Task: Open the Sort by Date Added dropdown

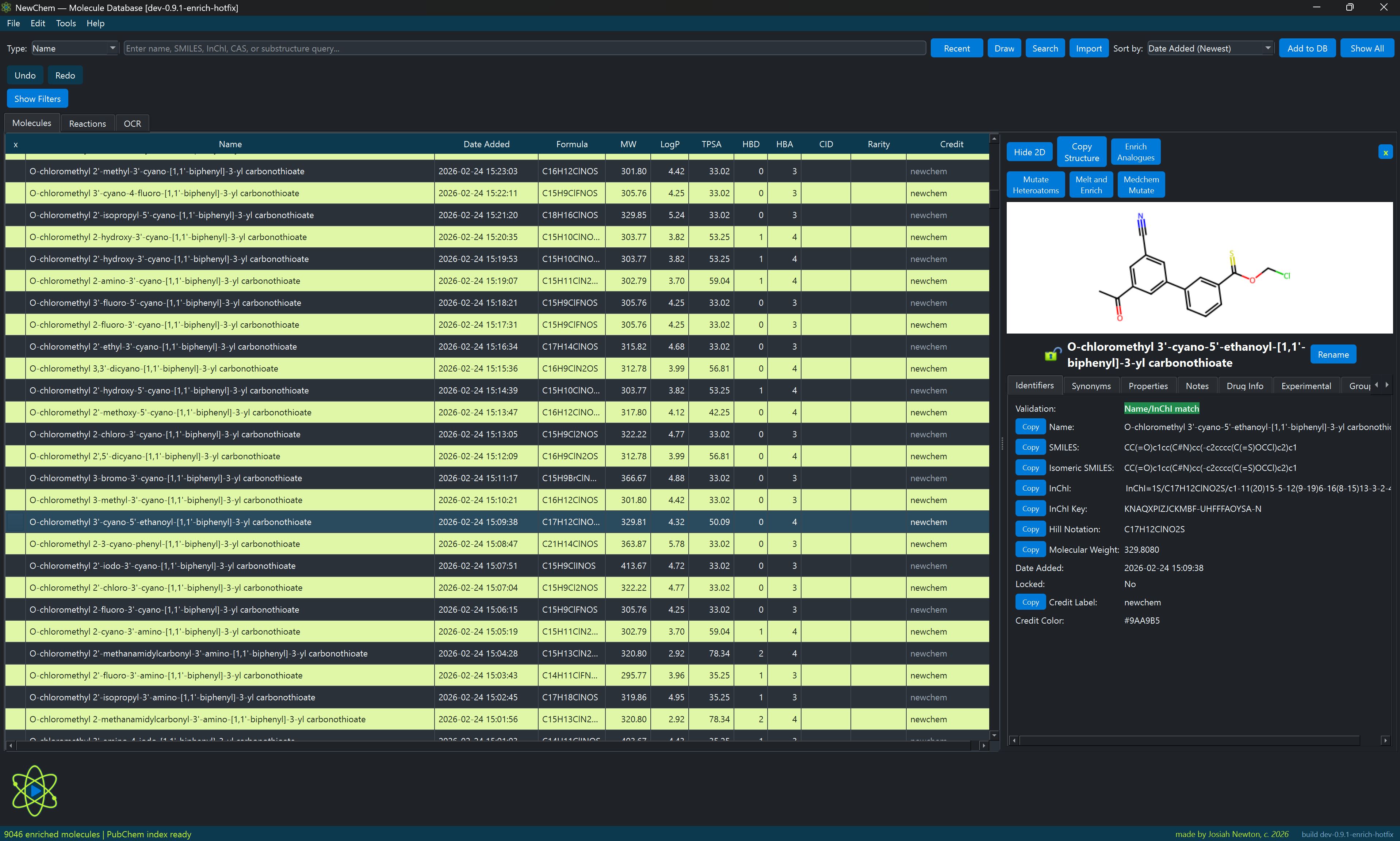Action: 1210,48
